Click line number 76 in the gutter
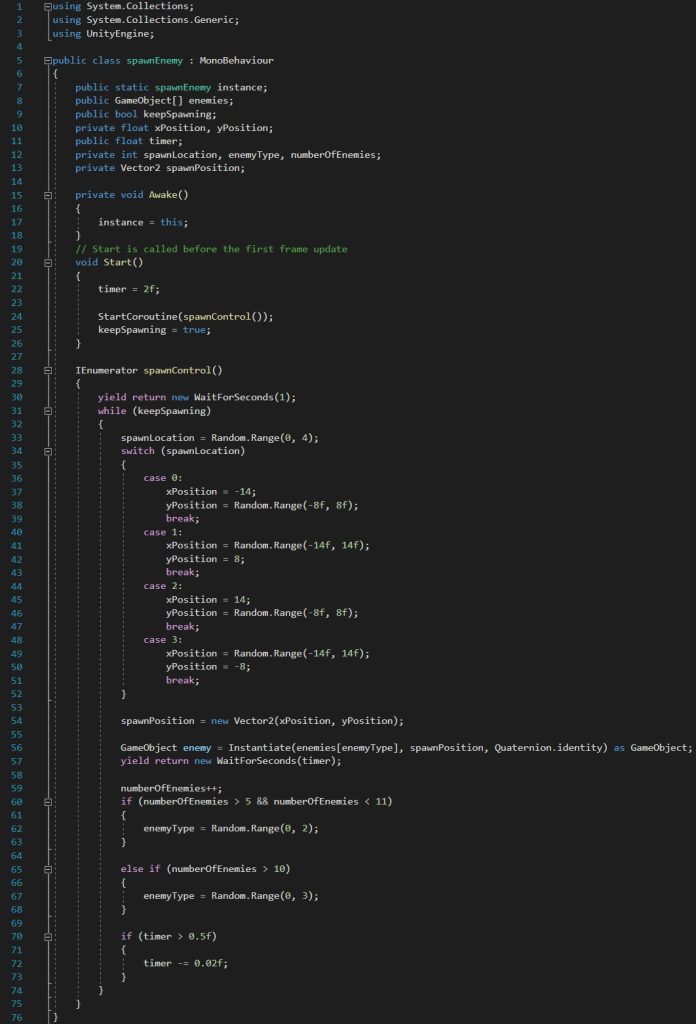The image size is (696, 1024). click(x=19, y=1016)
